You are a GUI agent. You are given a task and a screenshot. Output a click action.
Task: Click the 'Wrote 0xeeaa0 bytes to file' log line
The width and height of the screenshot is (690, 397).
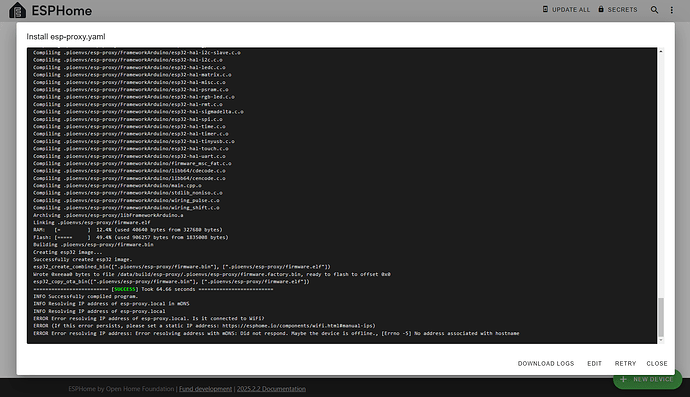click(x=212, y=274)
